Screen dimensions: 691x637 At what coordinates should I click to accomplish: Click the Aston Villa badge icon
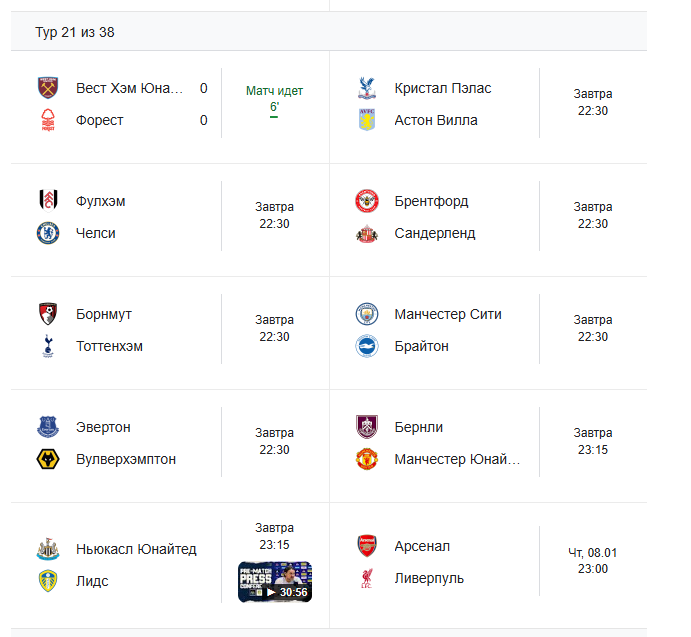click(x=367, y=120)
